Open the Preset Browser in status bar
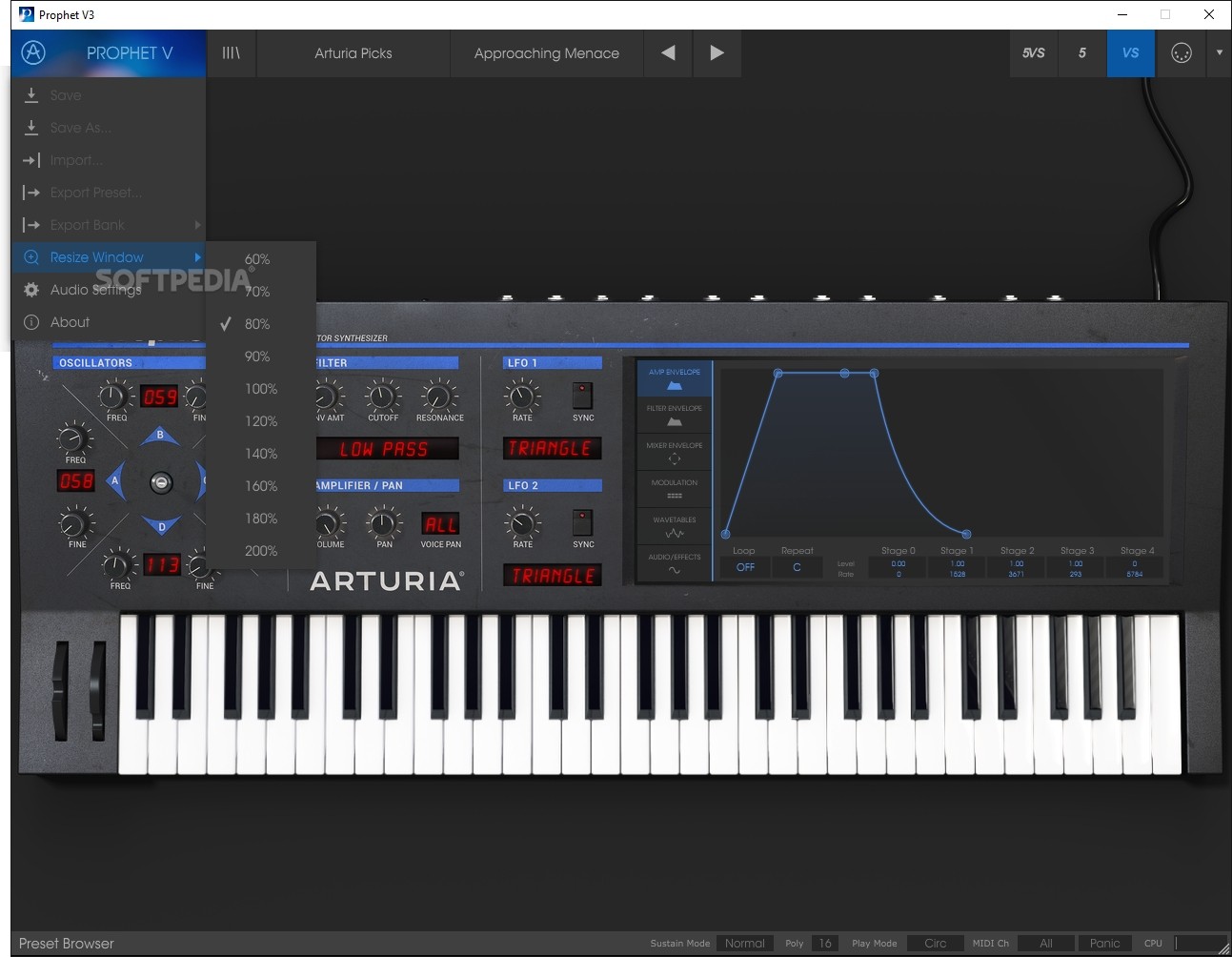Viewport: 1232px width, 957px height. point(67,944)
